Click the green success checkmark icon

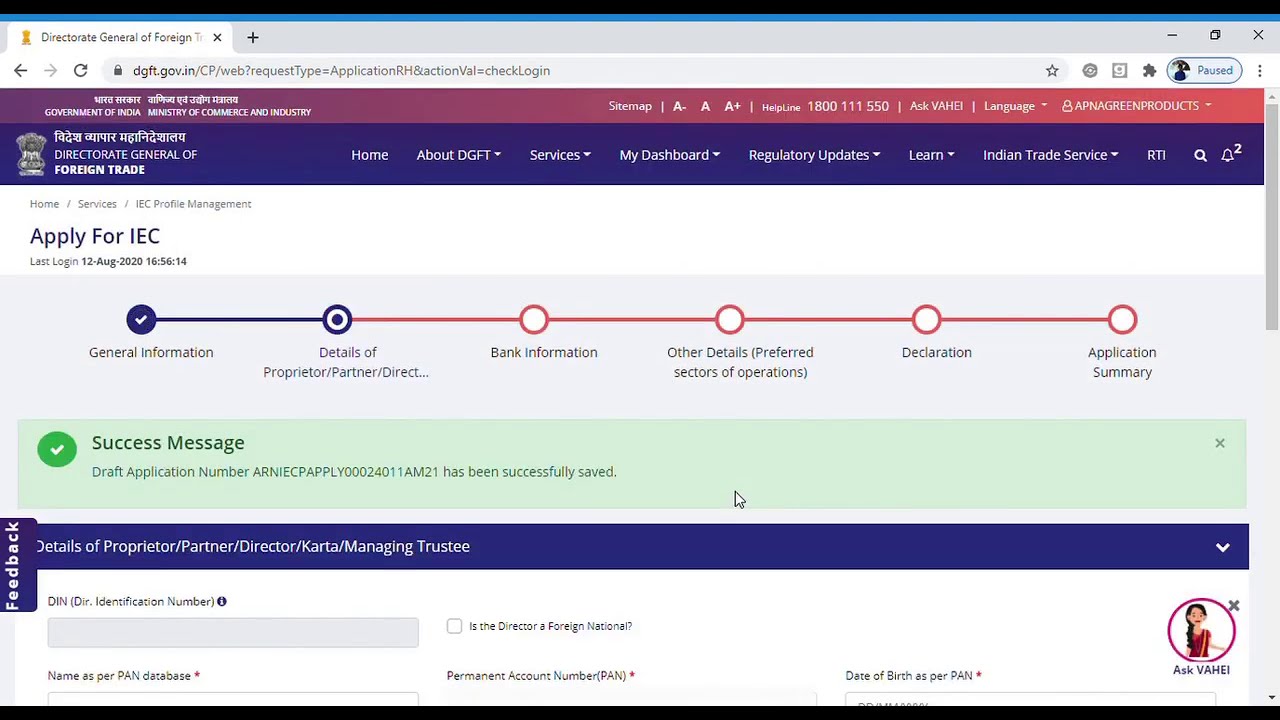pyautogui.click(x=57, y=449)
